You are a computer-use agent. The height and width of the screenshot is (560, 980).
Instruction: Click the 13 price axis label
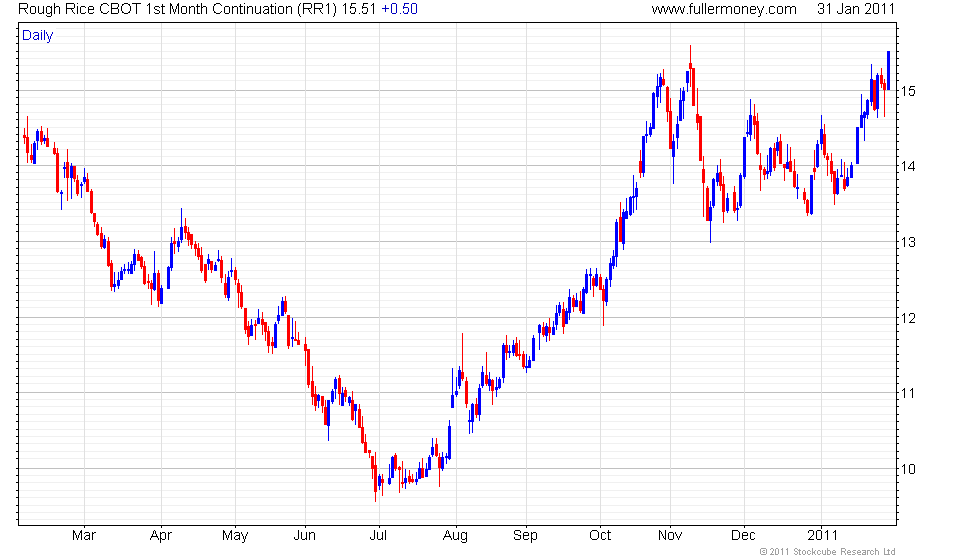tap(908, 242)
